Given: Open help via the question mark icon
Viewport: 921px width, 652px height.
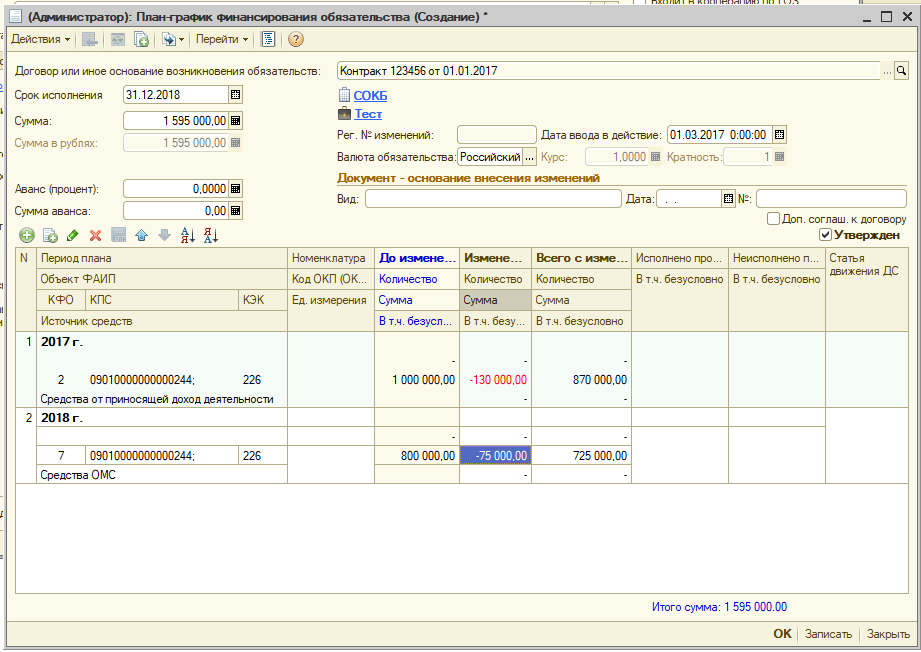Looking at the screenshot, I should coord(296,40).
